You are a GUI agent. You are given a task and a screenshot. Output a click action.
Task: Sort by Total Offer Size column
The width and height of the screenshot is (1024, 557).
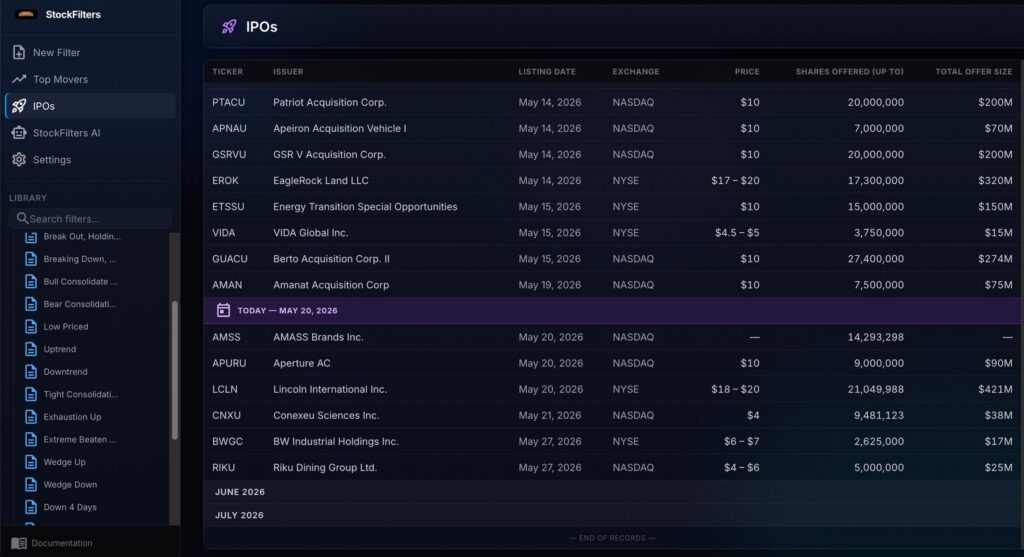tap(973, 72)
